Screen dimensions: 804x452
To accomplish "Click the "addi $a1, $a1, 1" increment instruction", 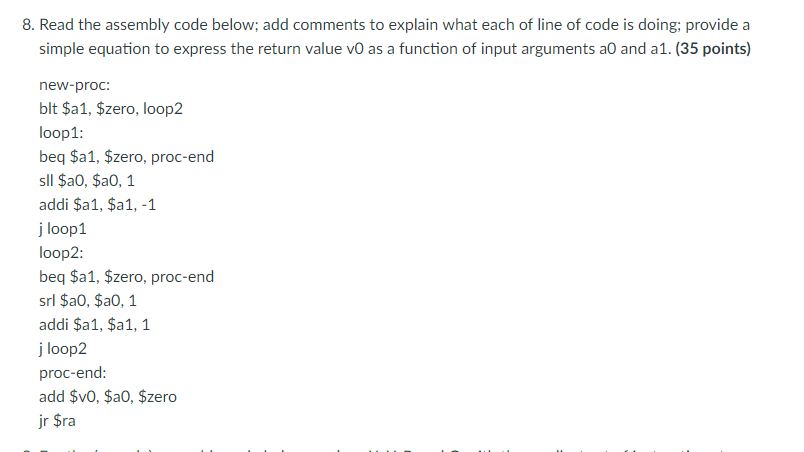I will [94, 325].
